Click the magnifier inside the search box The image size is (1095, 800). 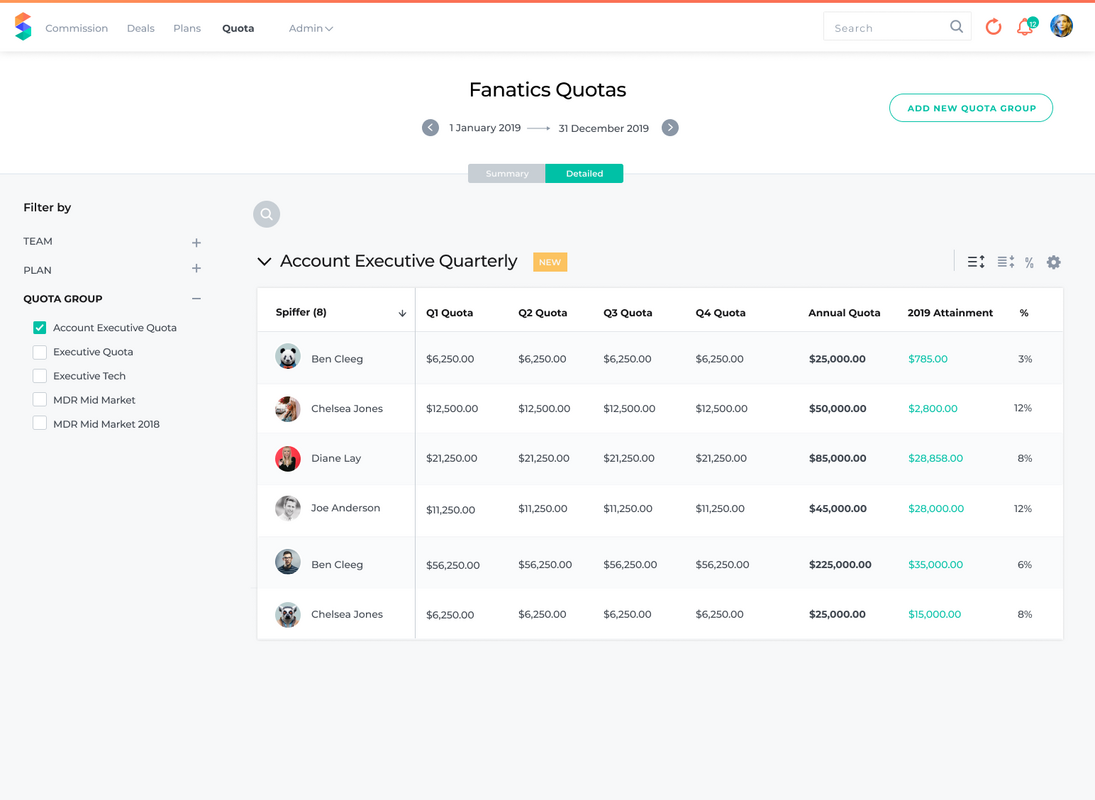956,26
